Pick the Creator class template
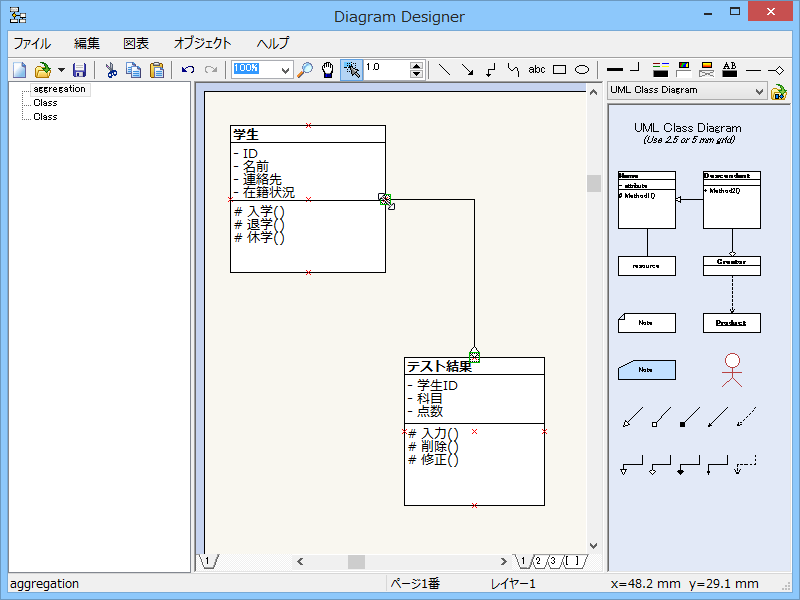The image size is (800, 600). point(732,266)
